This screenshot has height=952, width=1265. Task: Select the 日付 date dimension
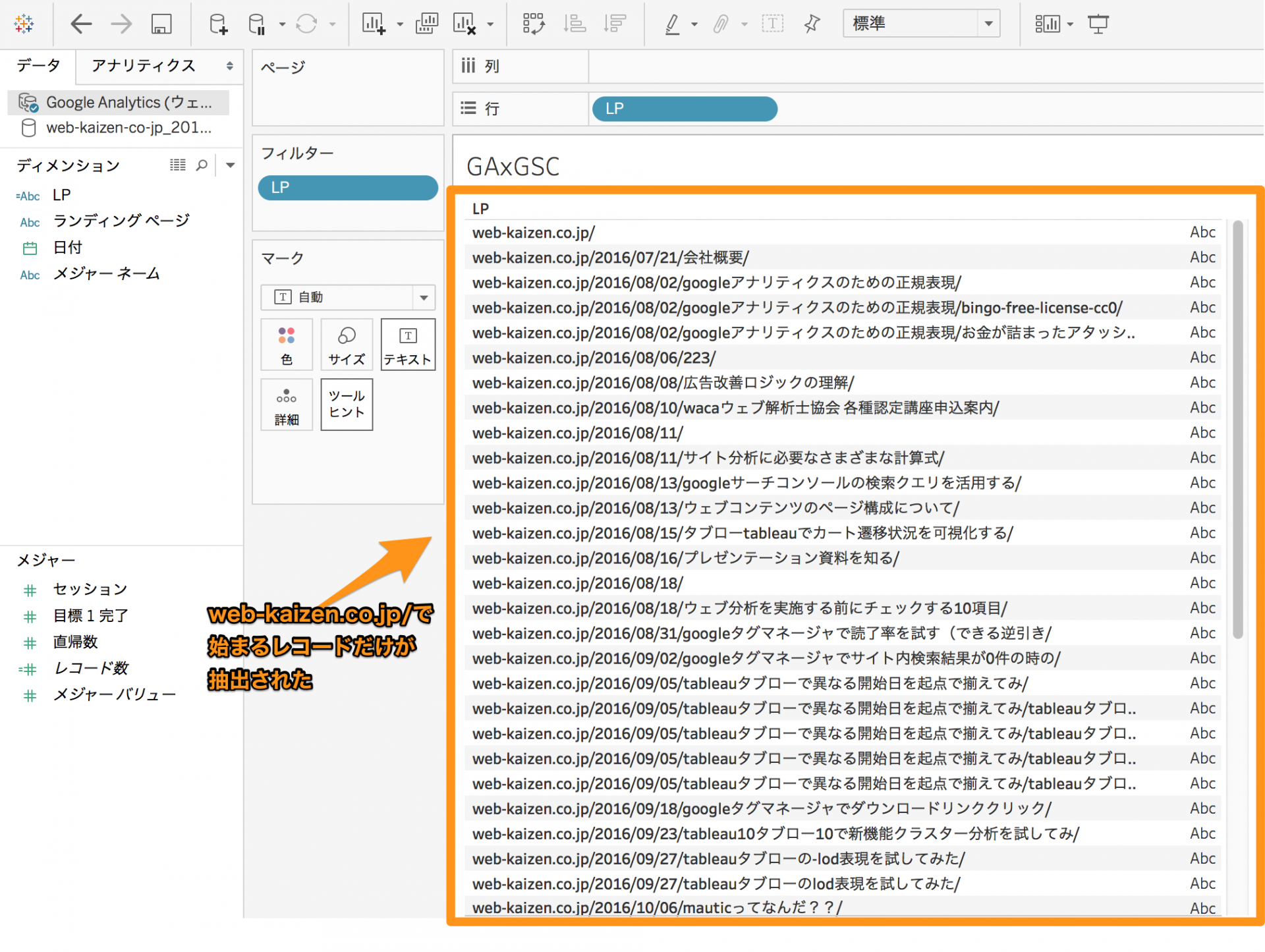[x=67, y=248]
